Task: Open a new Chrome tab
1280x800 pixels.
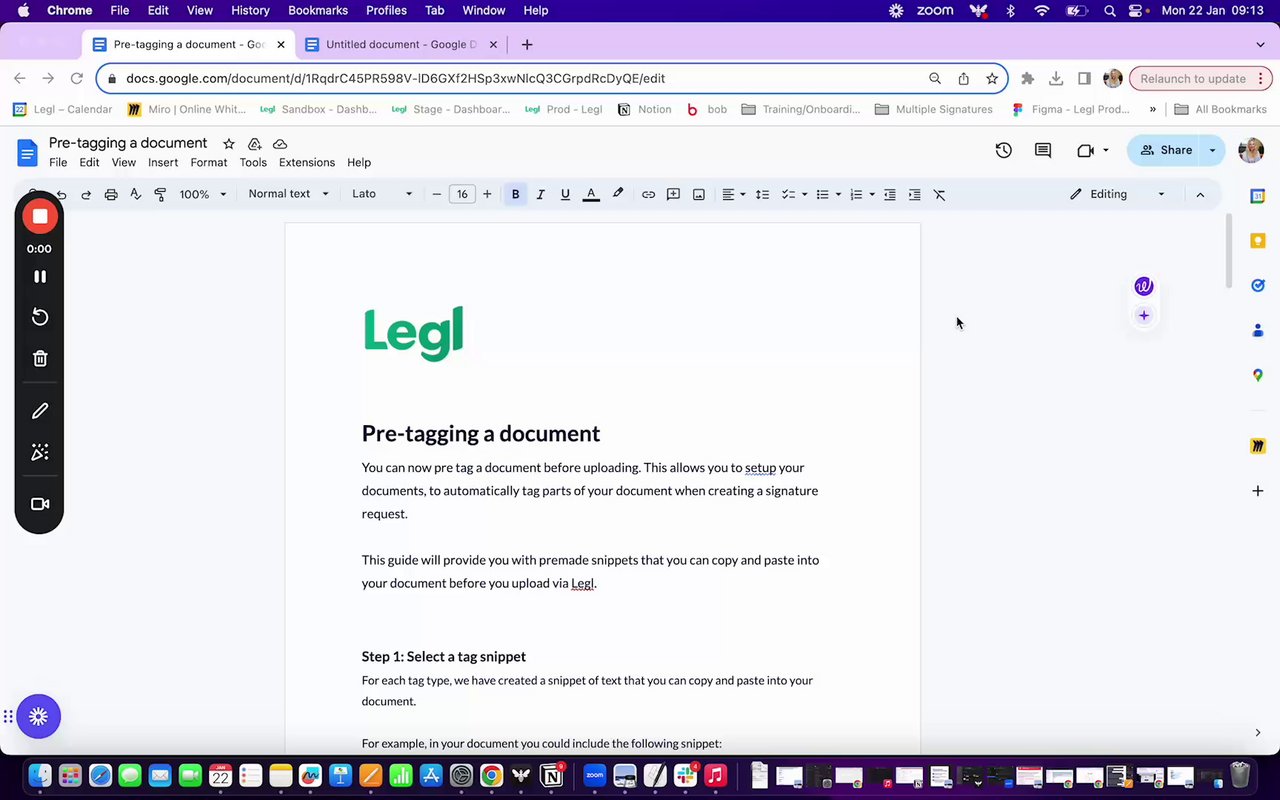Action: click(x=527, y=44)
